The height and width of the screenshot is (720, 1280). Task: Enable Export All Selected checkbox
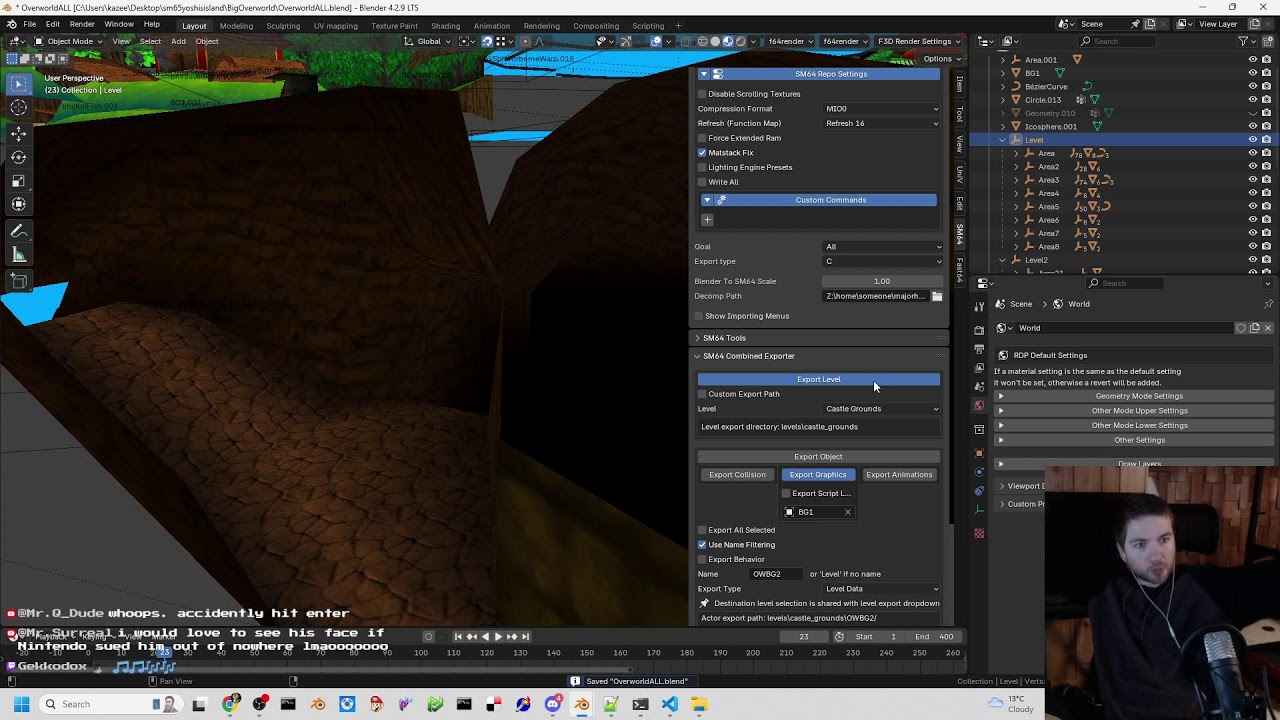[x=702, y=530]
